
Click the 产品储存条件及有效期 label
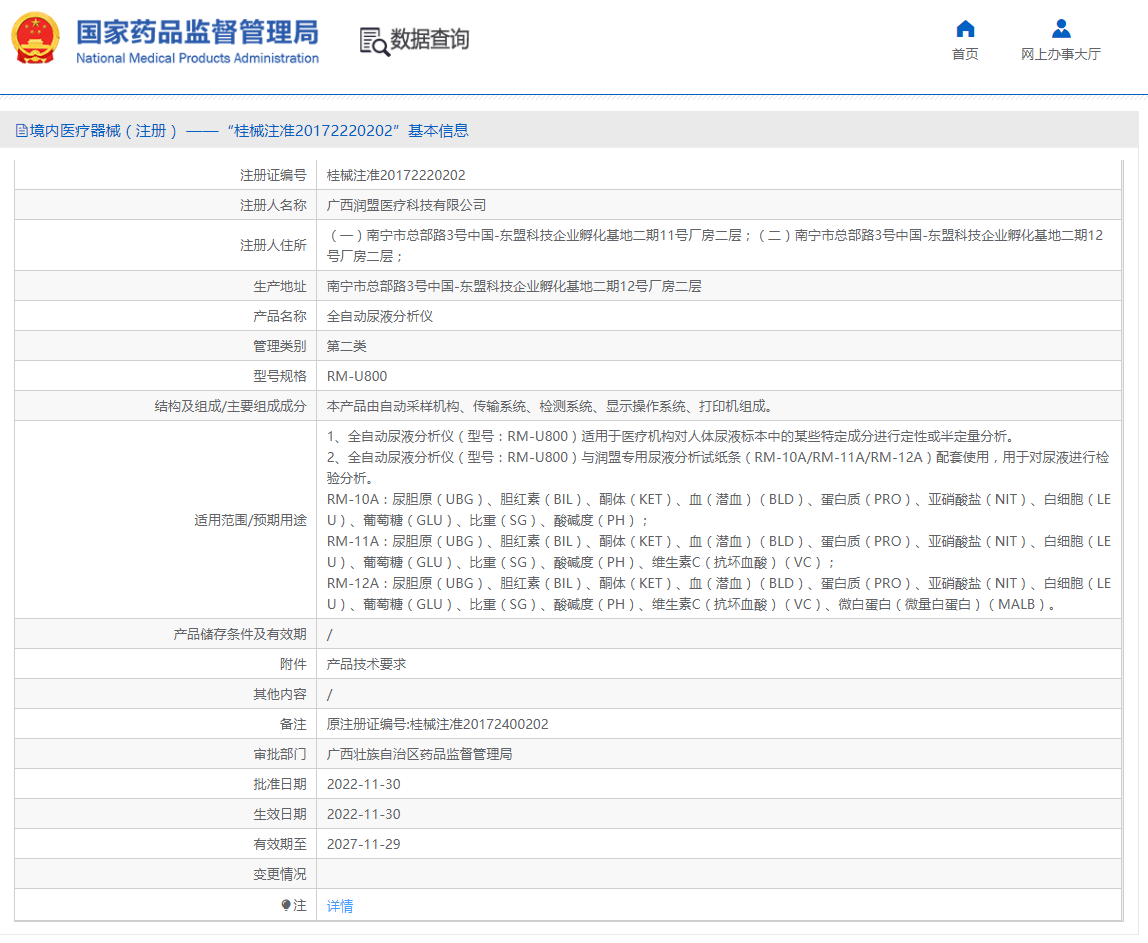point(240,634)
